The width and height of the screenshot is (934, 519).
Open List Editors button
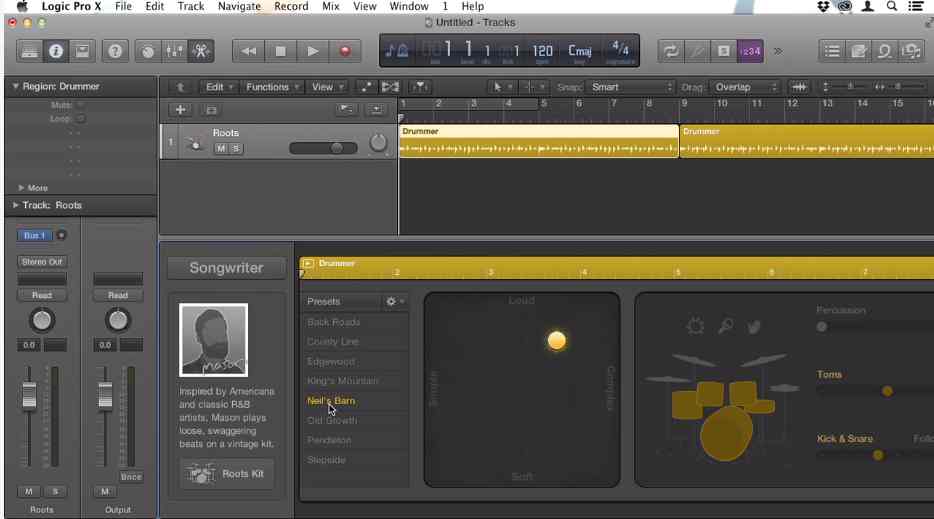click(832, 51)
